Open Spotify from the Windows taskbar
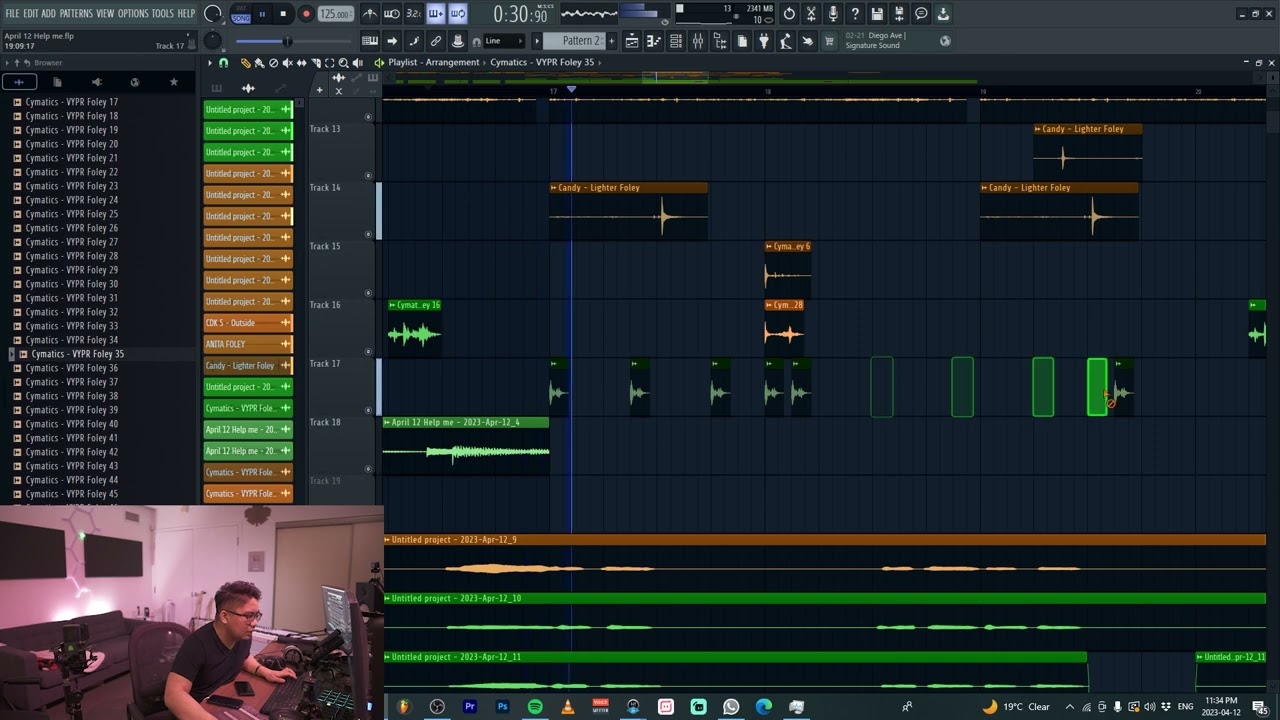This screenshot has width=1280, height=720. (535, 707)
